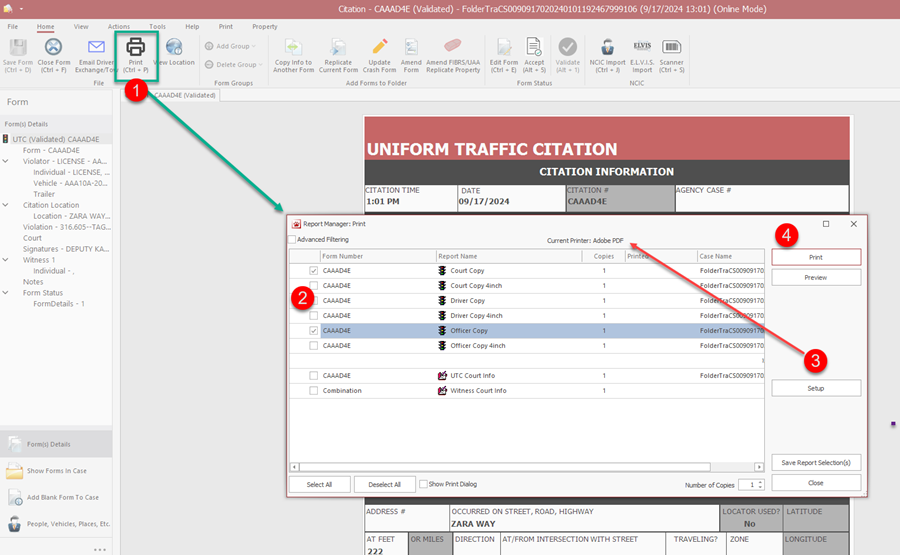Switch to the Actions ribbon tab
900x555 pixels.
point(118,26)
